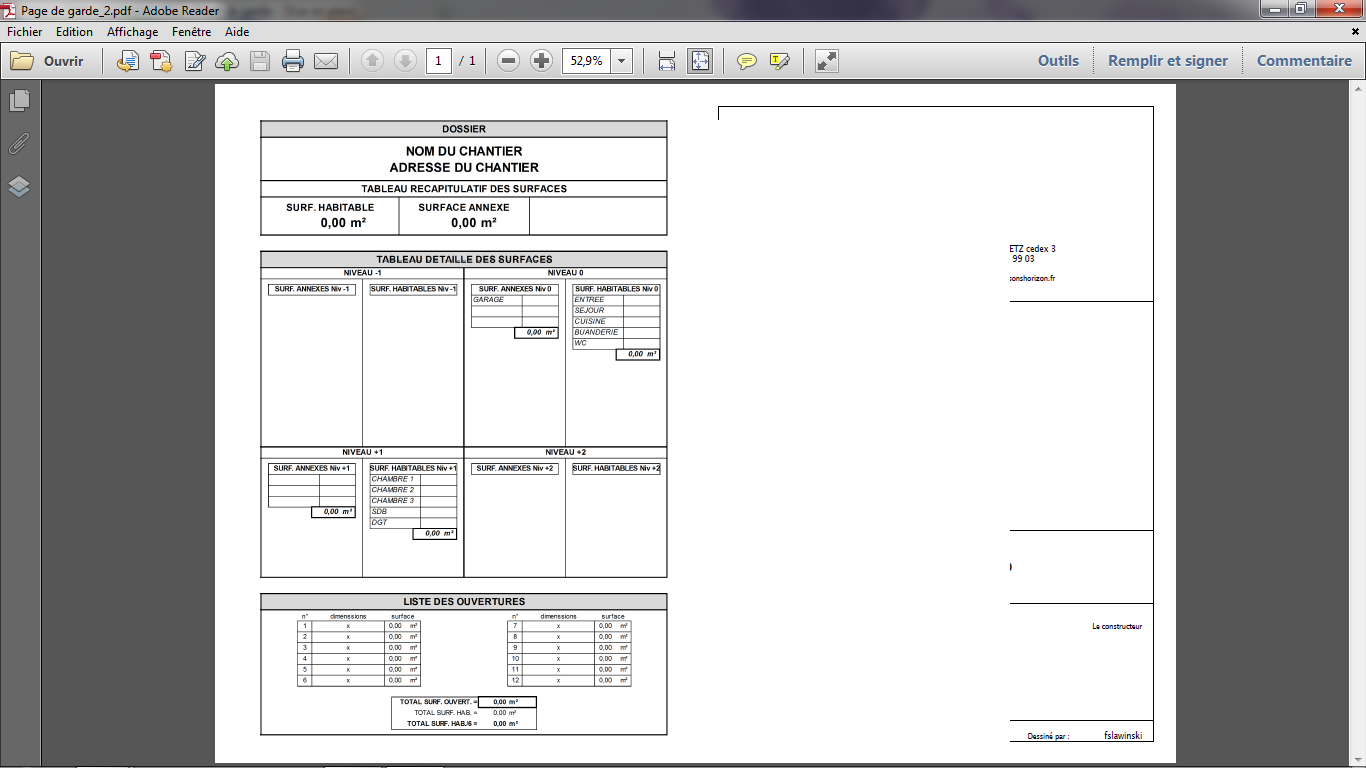This screenshot has height=768, width=1366.
Task: Open the Fichier menu
Action: pos(25,32)
